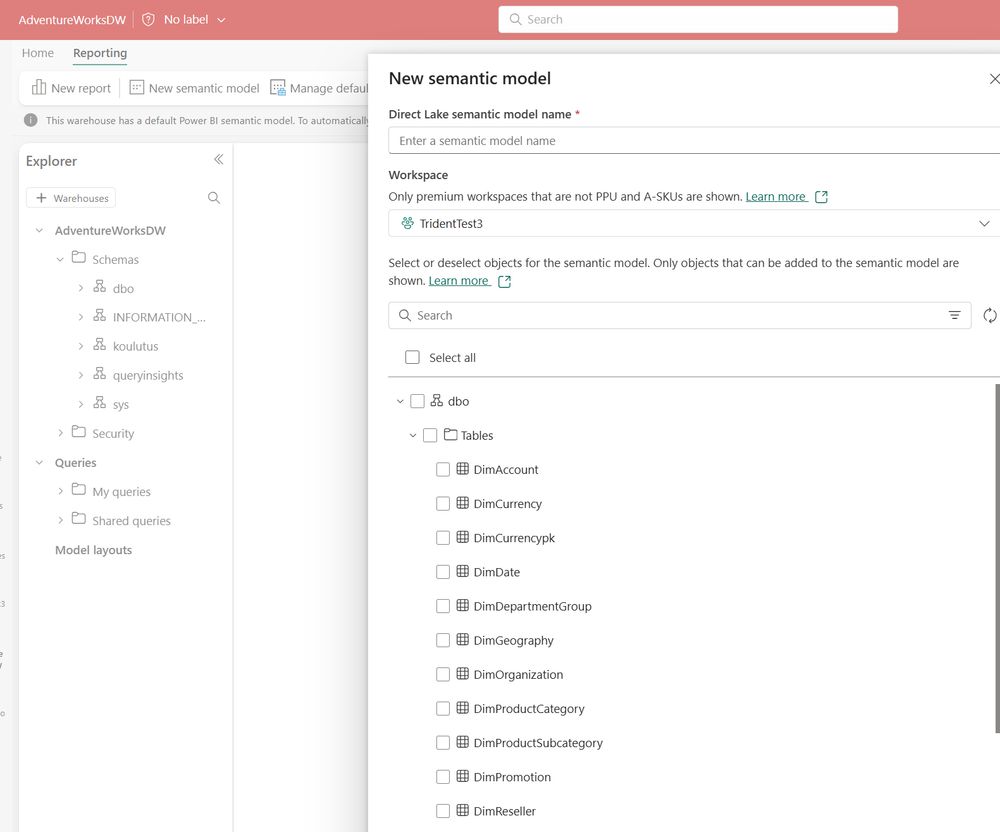1000x832 pixels.
Task: Click the New semantic model icon
Action: pyautogui.click(x=136, y=87)
